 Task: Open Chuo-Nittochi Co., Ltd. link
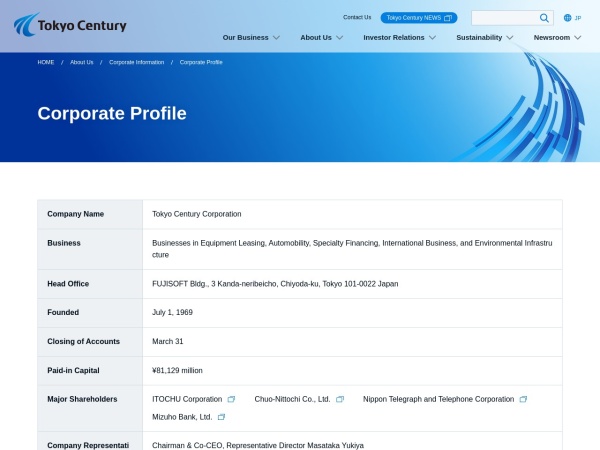pos(292,399)
